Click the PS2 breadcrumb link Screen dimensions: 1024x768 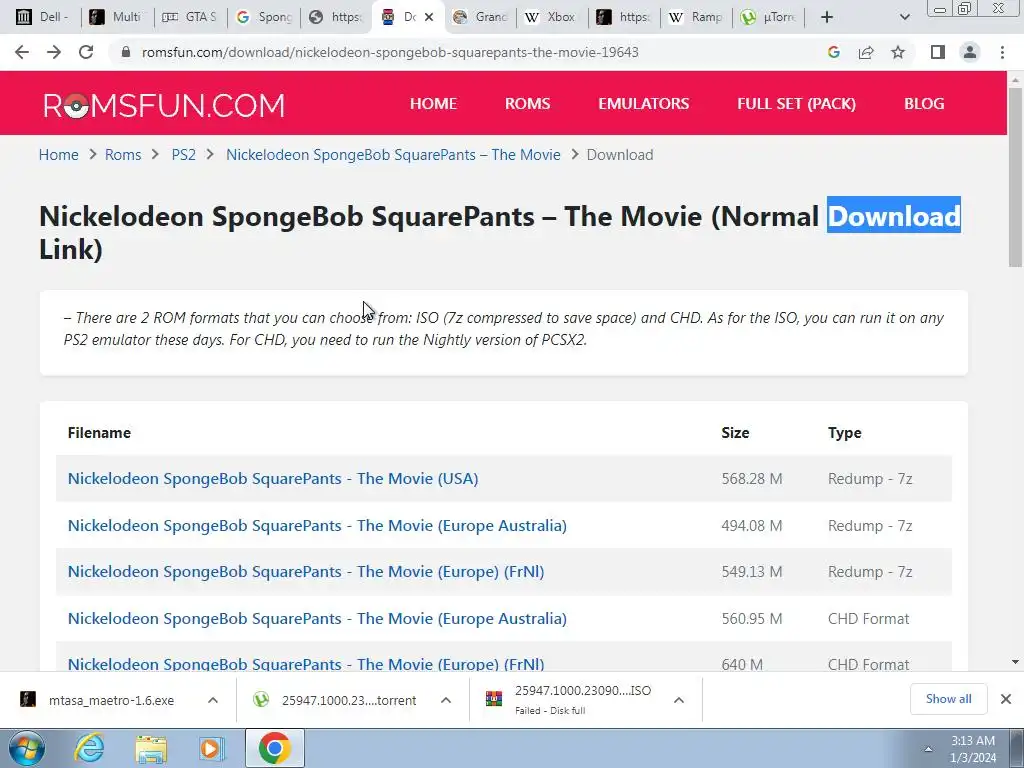click(x=184, y=155)
